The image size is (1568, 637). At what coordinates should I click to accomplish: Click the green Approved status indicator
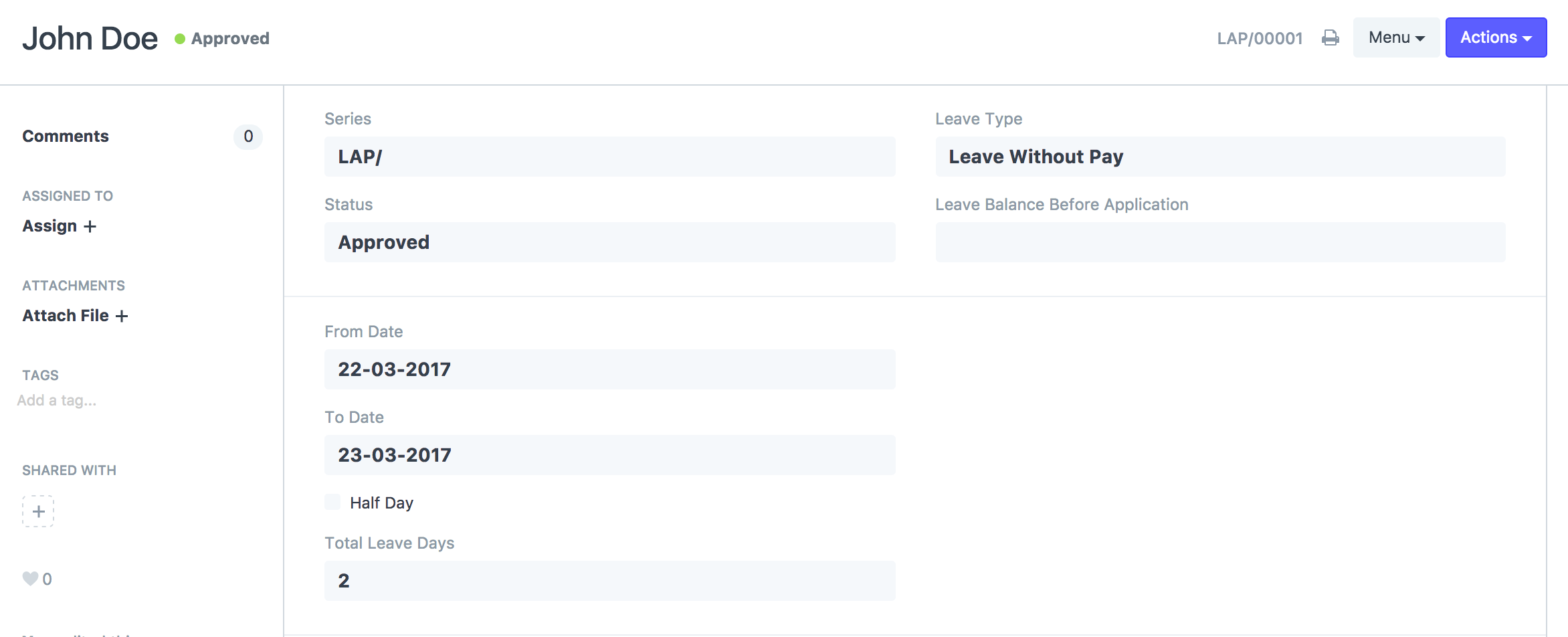coord(222,39)
